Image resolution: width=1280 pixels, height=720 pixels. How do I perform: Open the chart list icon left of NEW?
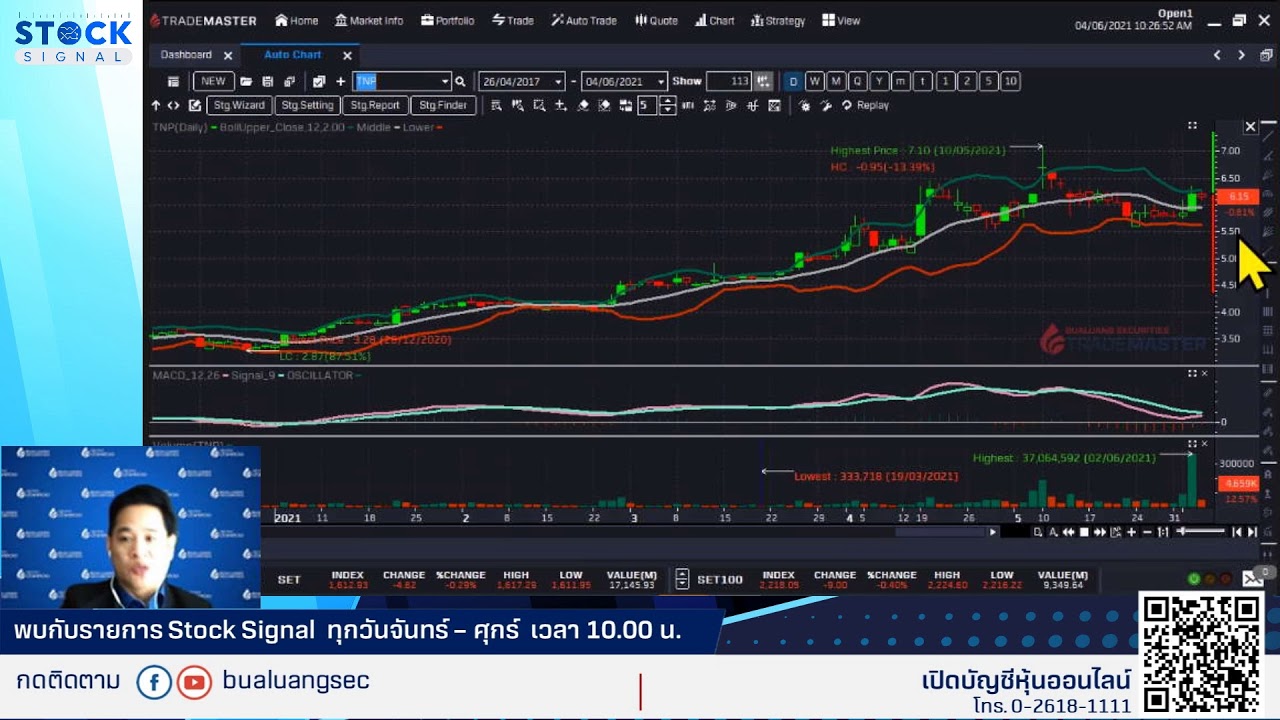tap(173, 81)
